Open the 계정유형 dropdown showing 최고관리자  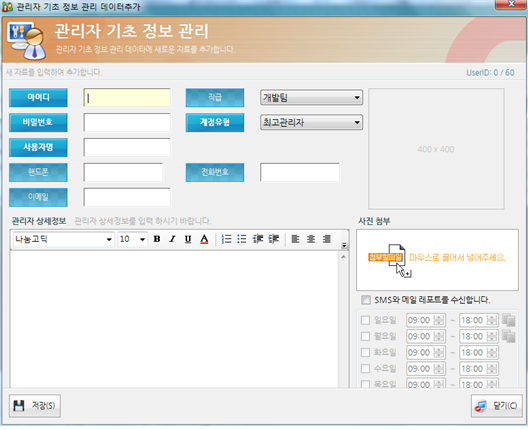[x=311, y=122]
